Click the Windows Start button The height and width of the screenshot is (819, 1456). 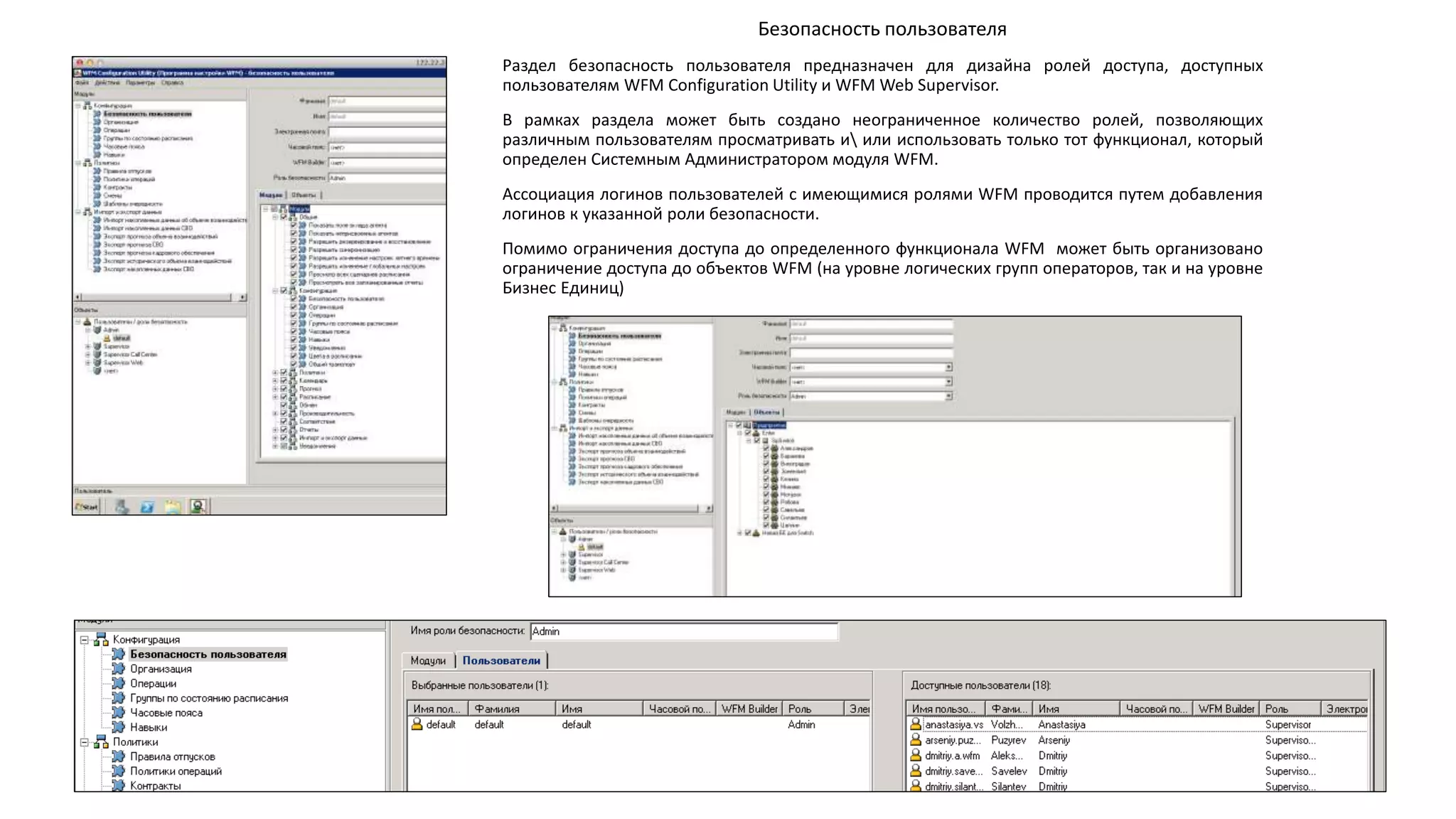click(x=87, y=507)
